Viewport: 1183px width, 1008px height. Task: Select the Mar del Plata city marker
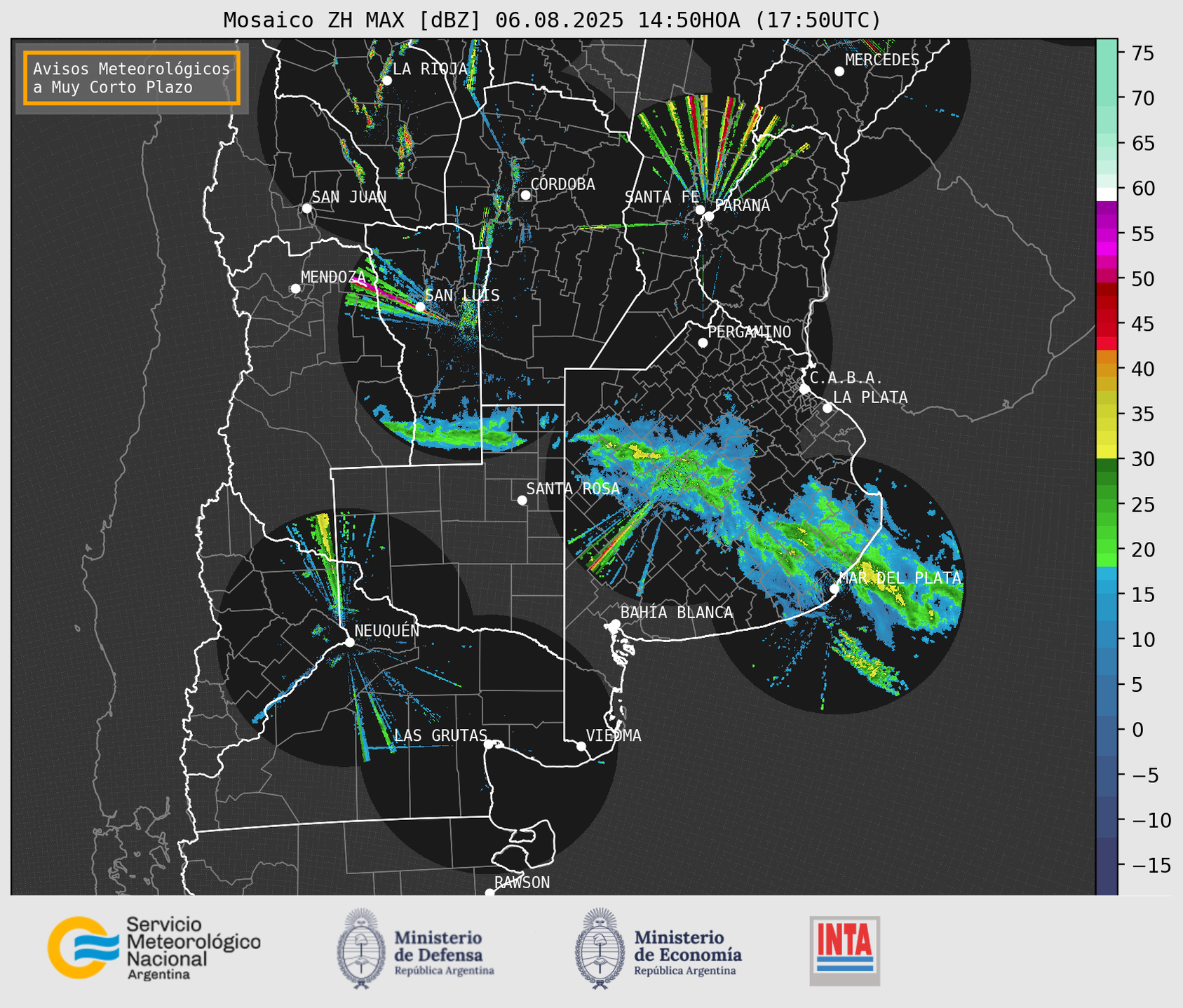click(x=834, y=589)
